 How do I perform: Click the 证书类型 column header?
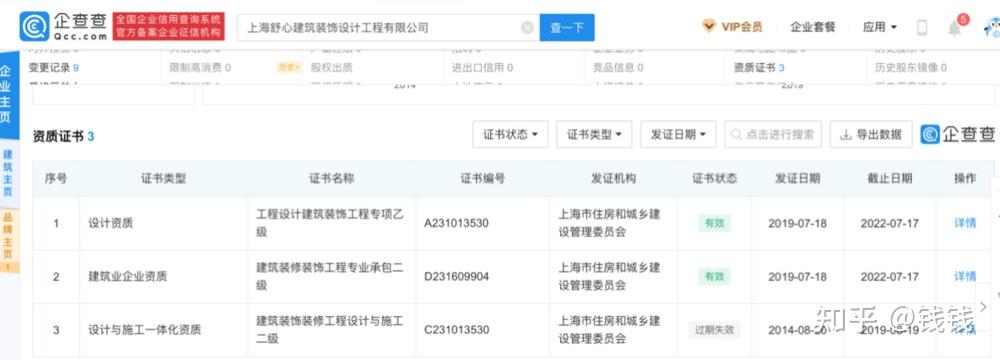163,179
